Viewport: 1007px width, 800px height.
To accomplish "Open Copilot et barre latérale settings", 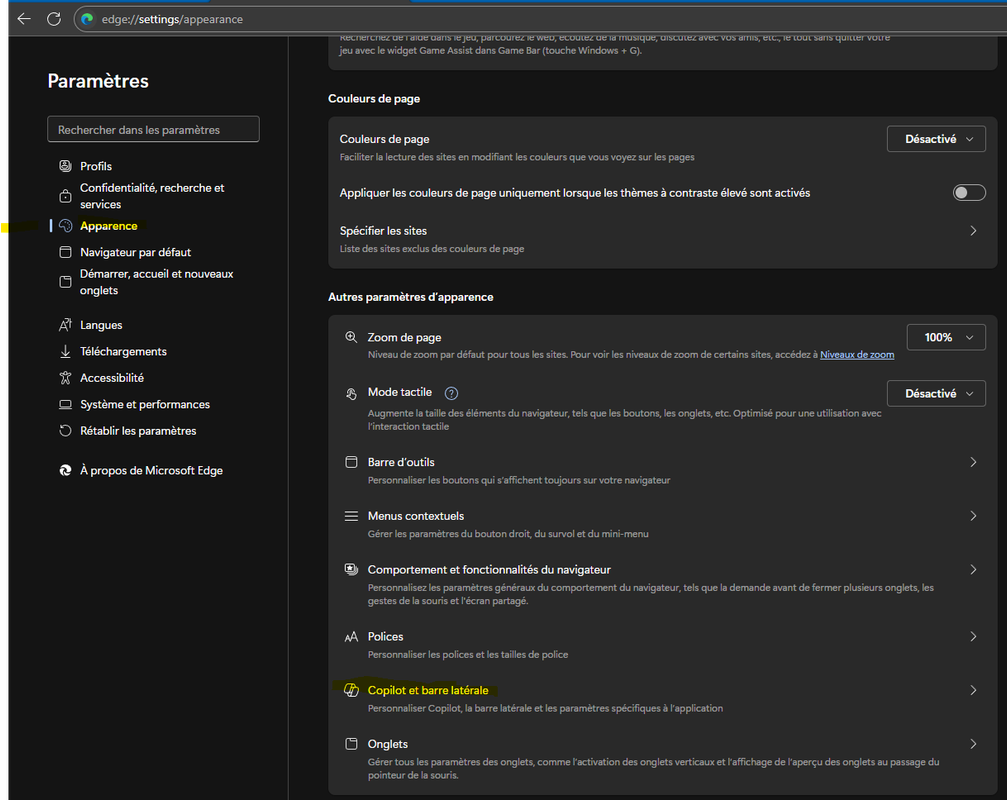I will 662,699.
